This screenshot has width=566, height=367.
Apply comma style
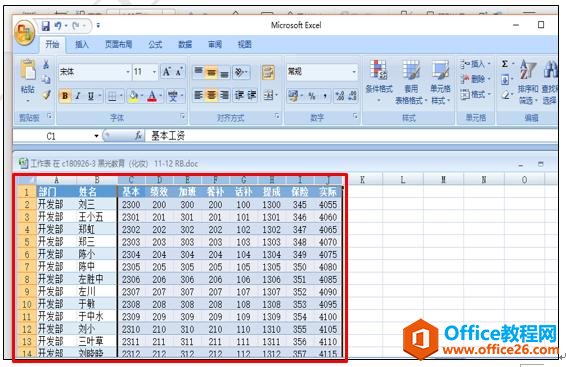[325, 96]
